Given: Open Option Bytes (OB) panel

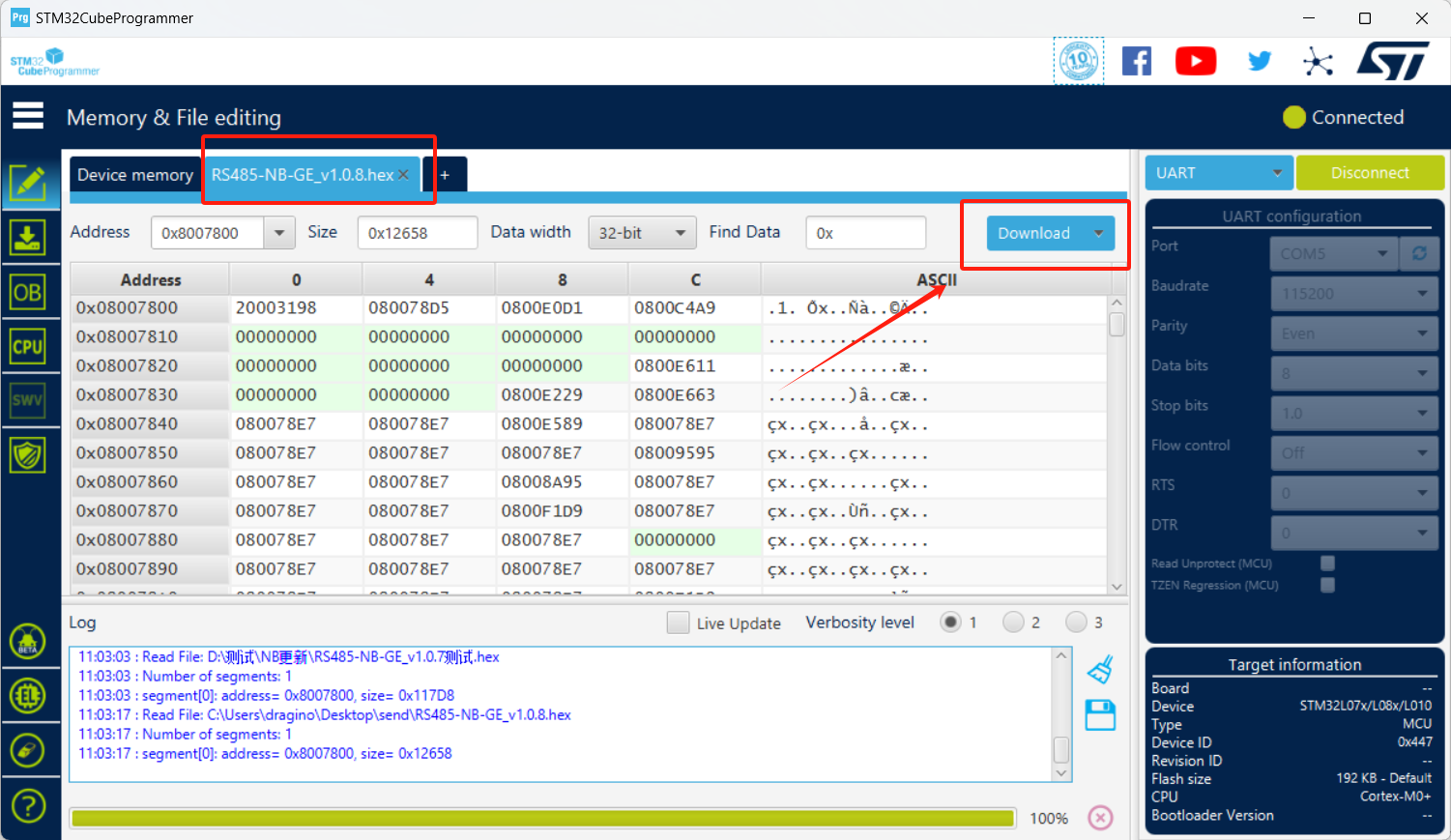Looking at the screenshot, I should point(28,292).
